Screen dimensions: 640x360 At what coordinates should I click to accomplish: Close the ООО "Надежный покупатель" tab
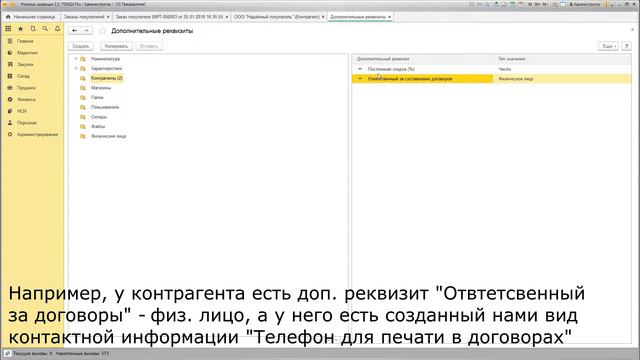click(x=323, y=17)
